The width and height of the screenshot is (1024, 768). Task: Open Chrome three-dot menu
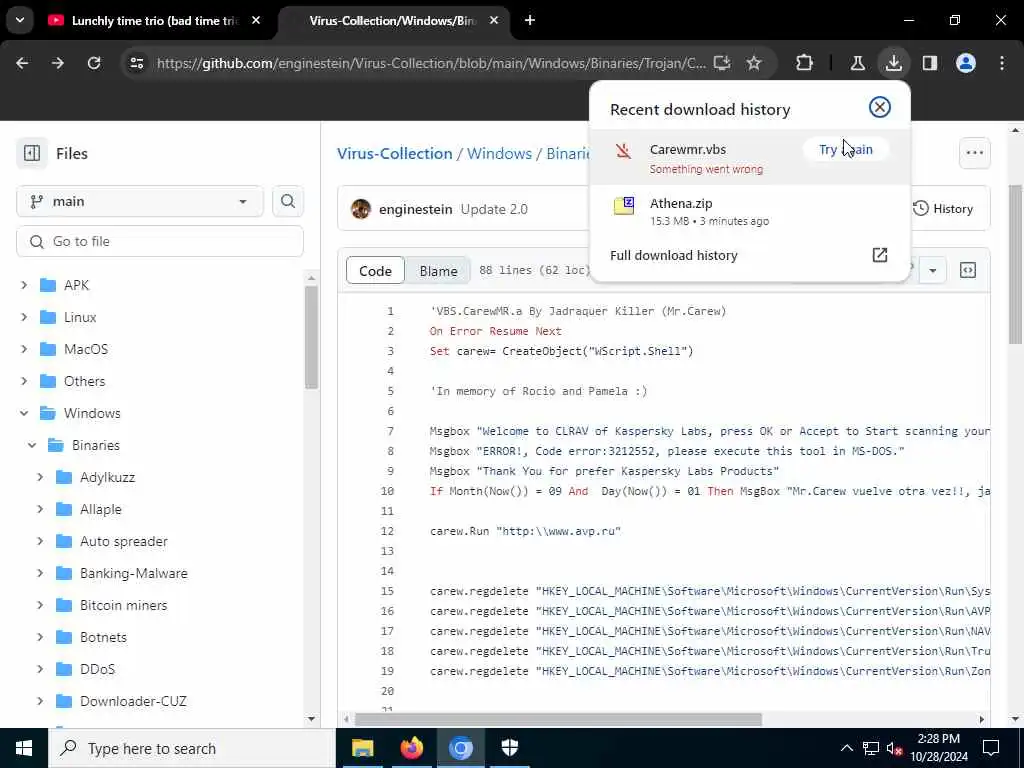[x=1002, y=63]
